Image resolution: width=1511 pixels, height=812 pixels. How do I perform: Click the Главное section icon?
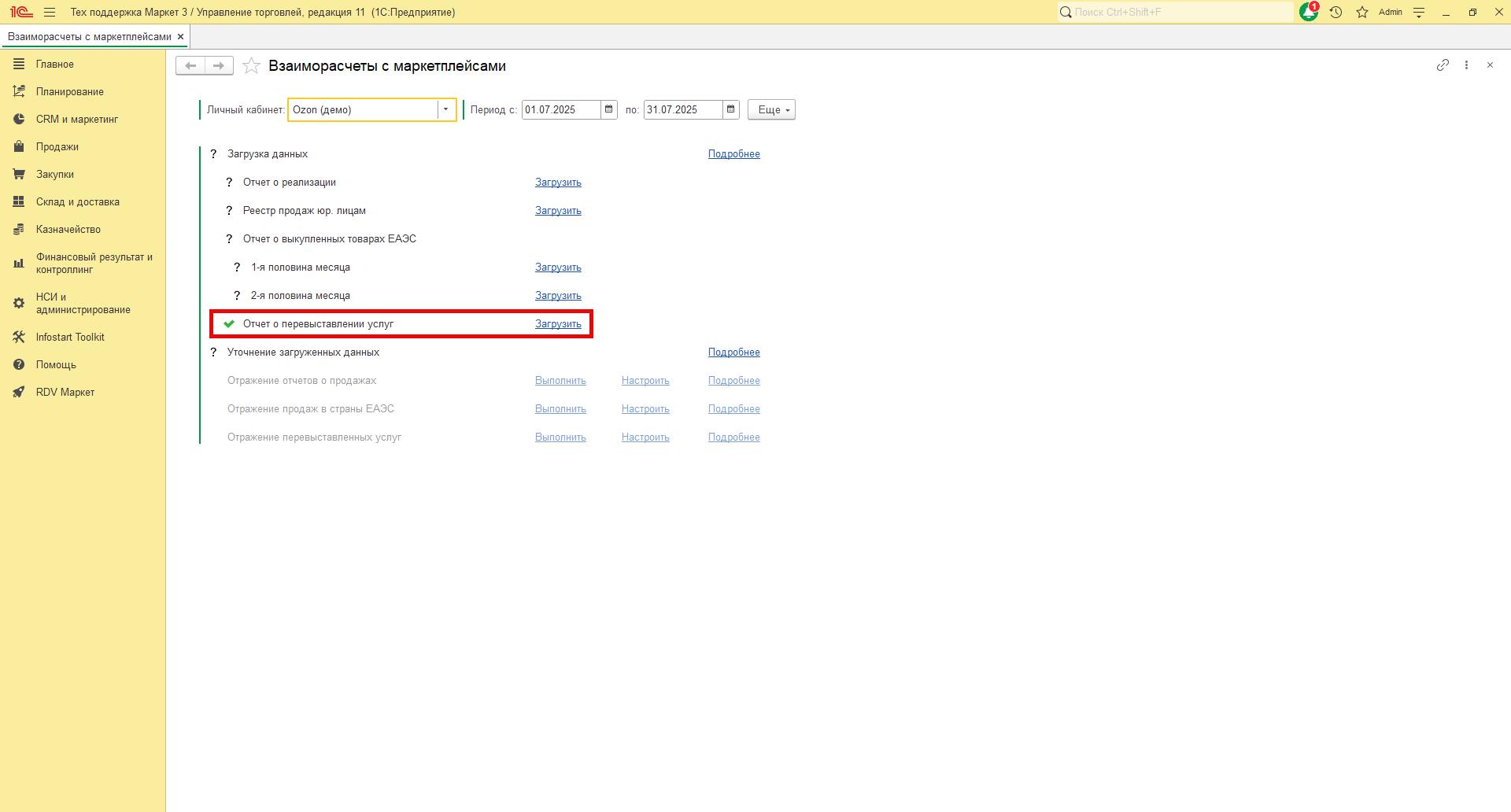point(19,64)
